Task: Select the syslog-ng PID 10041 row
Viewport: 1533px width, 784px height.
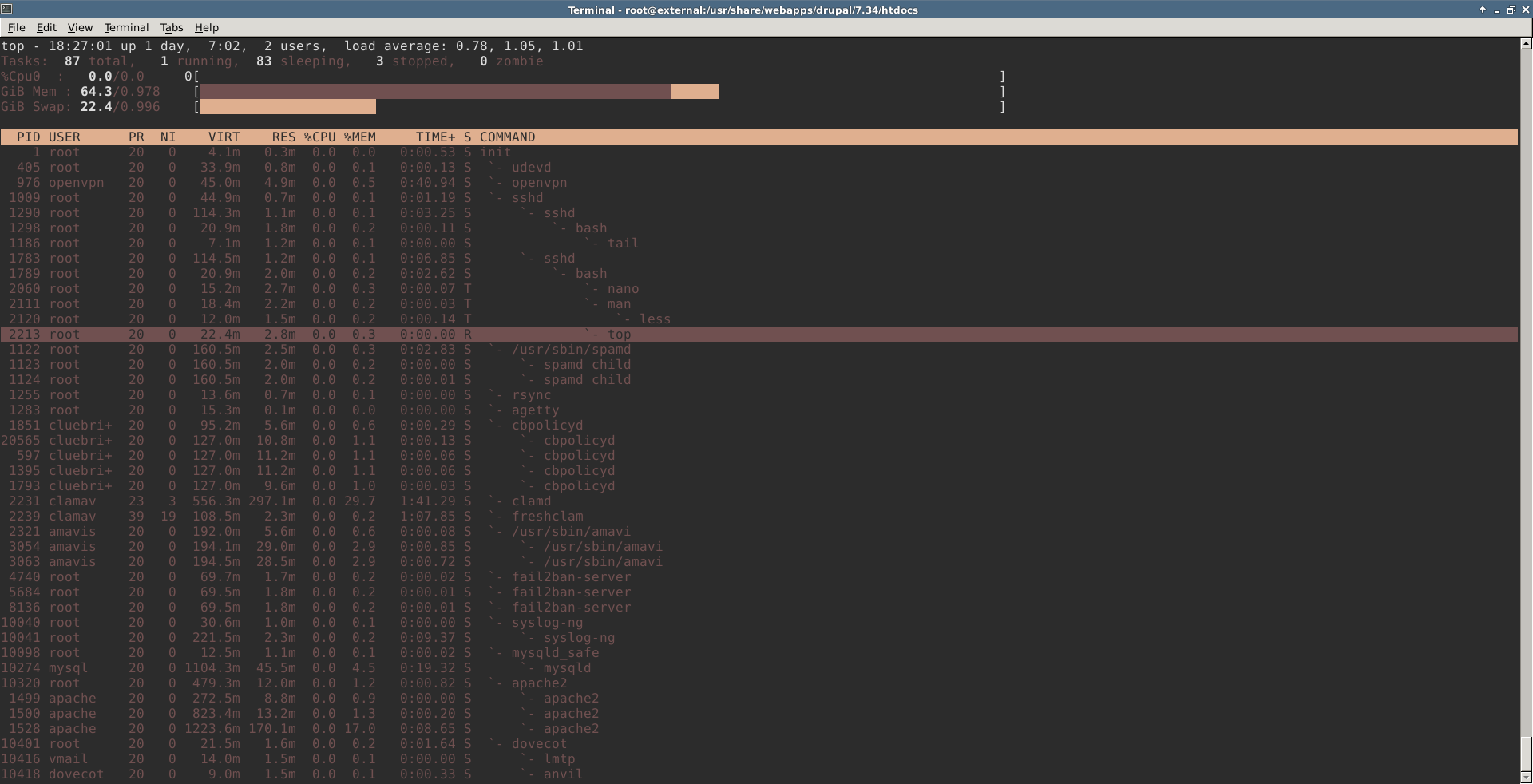Action: click(x=759, y=638)
